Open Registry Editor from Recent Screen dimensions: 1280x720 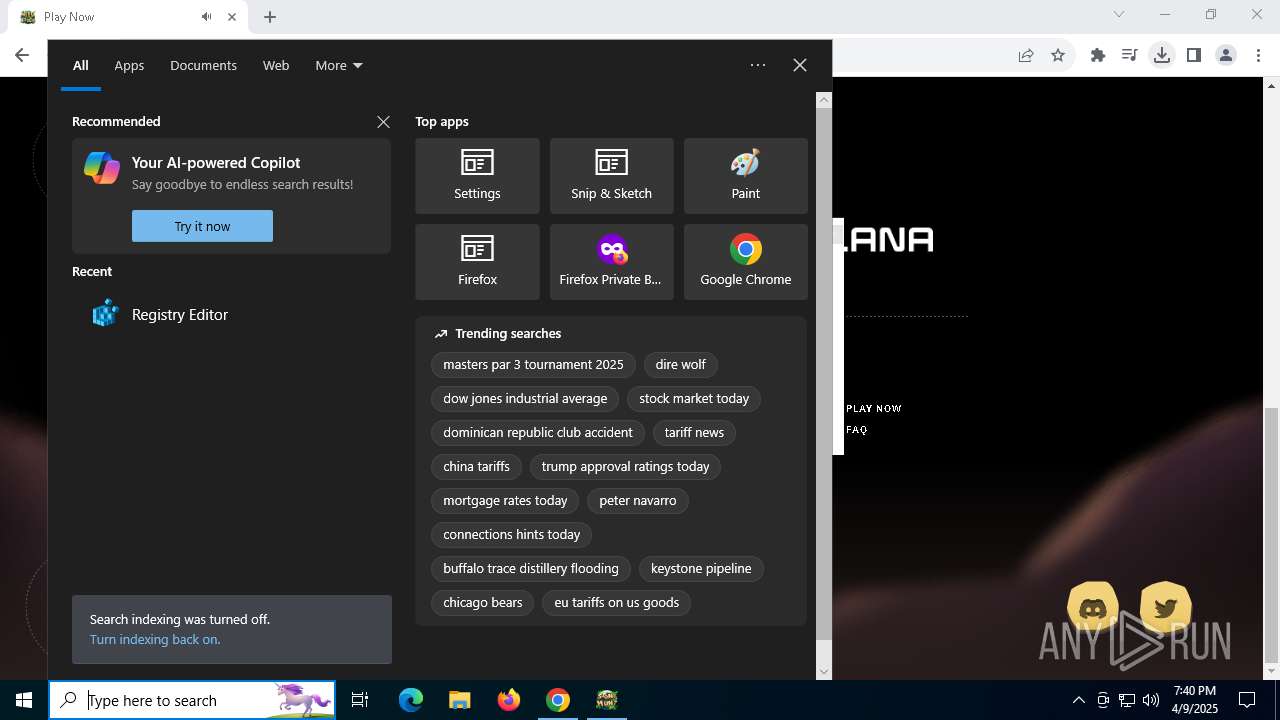coord(180,314)
